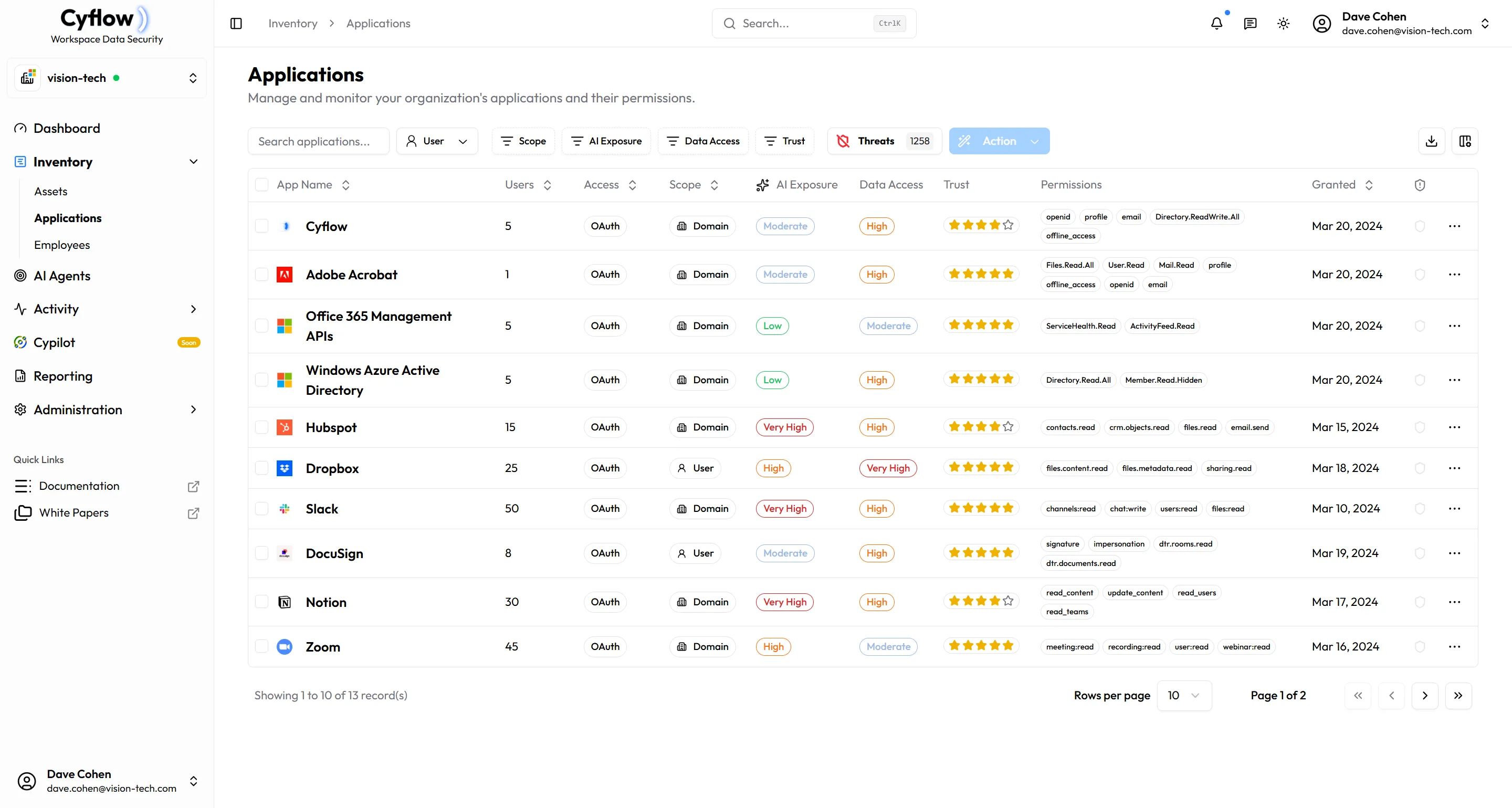
Task: Click the notifications bell icon
Action: tap(1217, 24)
